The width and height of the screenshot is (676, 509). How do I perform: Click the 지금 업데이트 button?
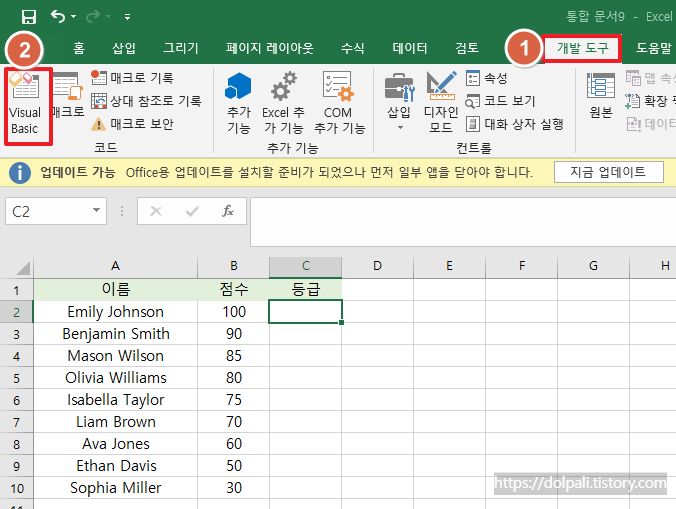pos(608,172)
